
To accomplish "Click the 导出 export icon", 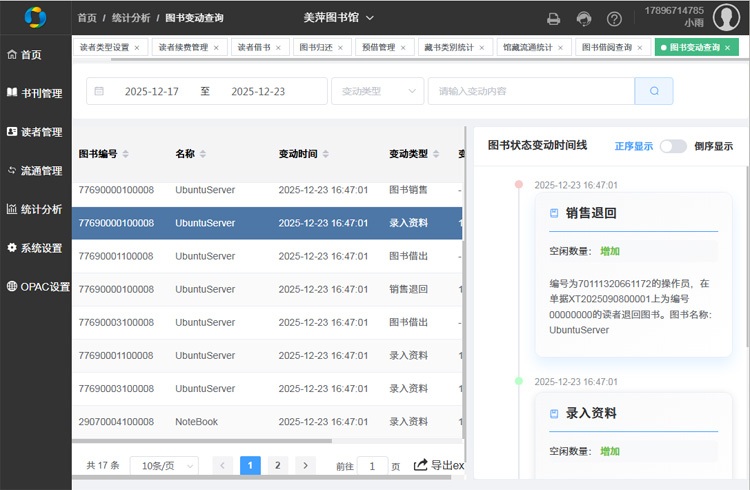I will tap(421, 465).
